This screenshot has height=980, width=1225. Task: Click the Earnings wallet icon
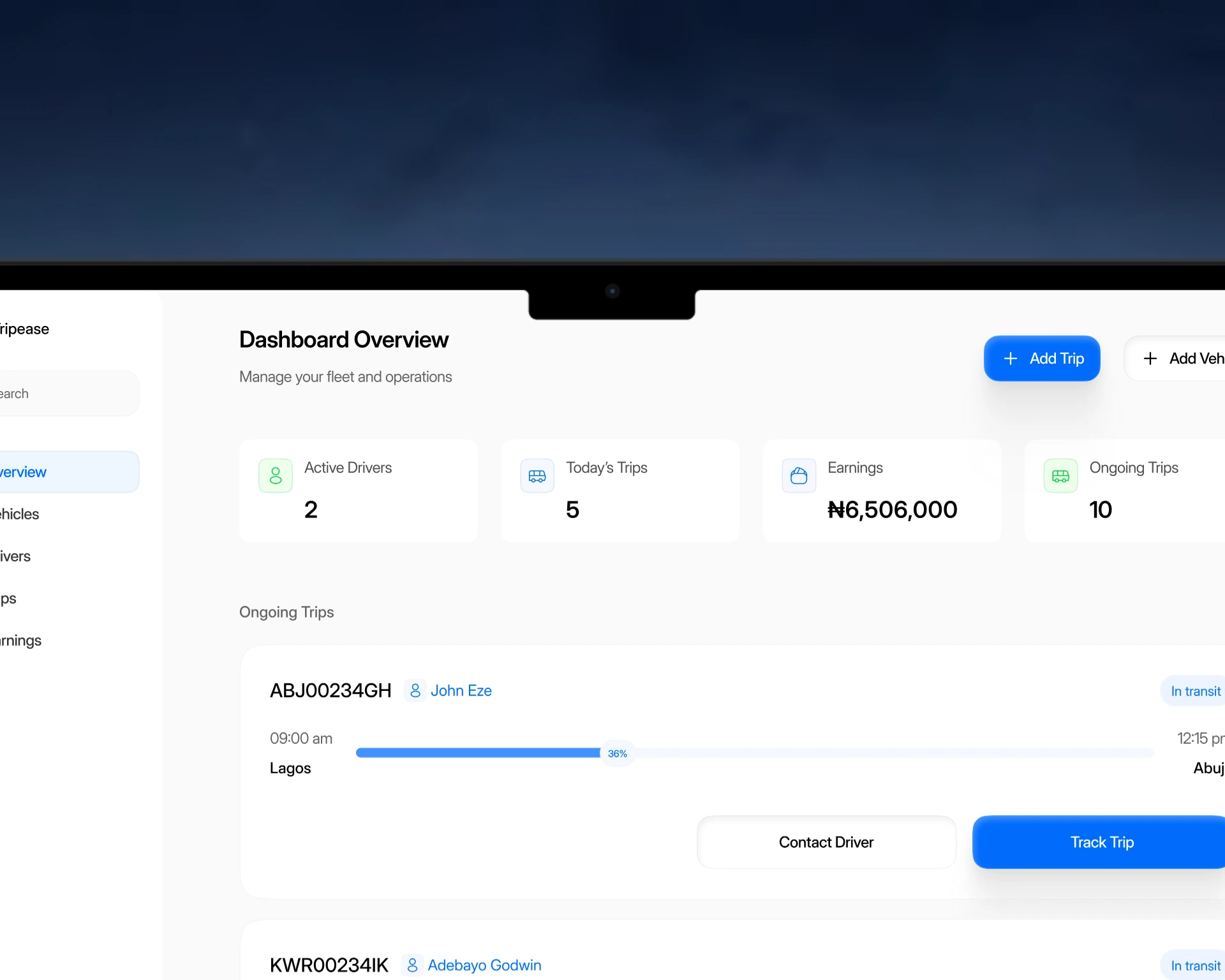point(799,475)
